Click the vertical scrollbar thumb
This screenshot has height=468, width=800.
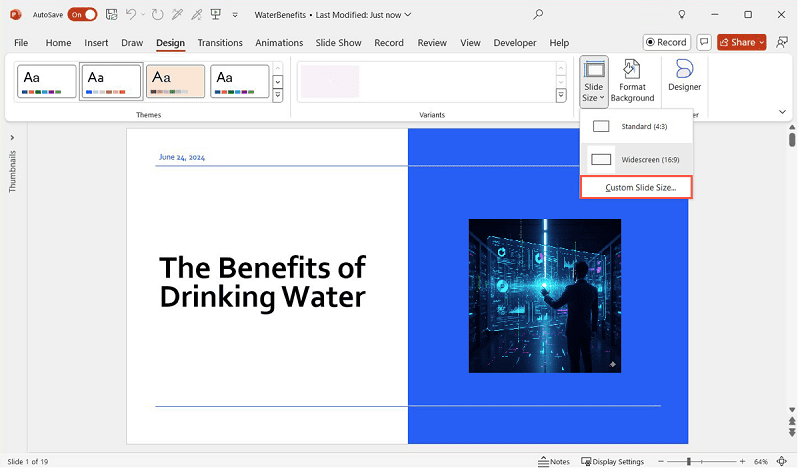792,139
